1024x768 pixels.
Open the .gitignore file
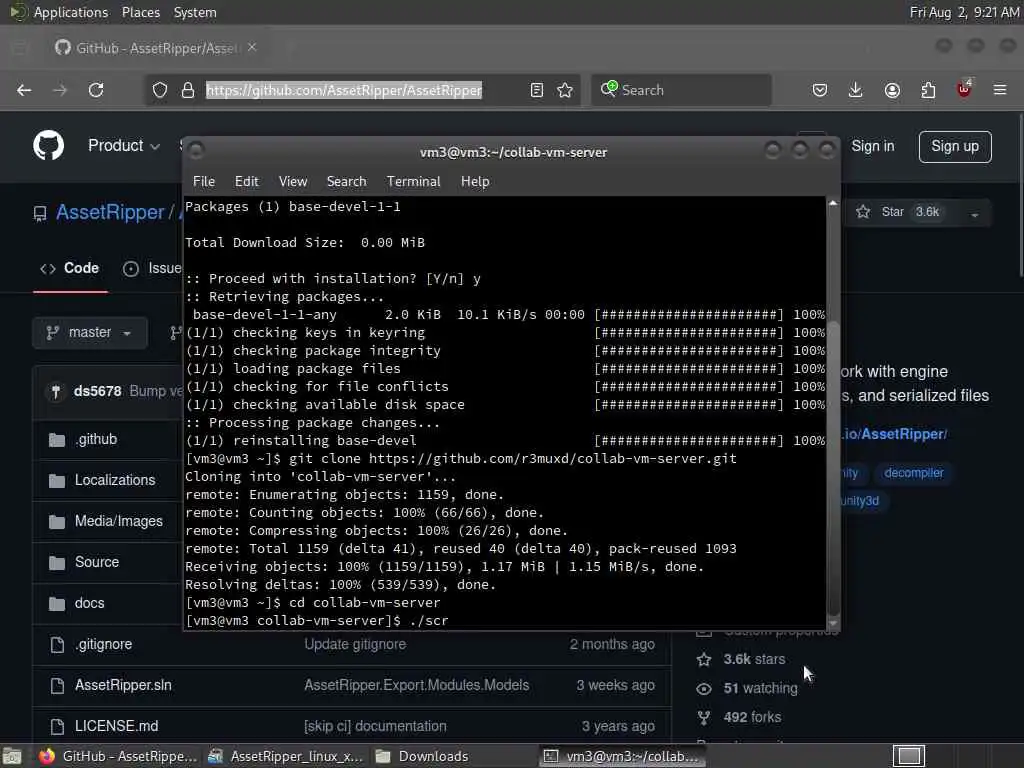click(x=103, y=645)
